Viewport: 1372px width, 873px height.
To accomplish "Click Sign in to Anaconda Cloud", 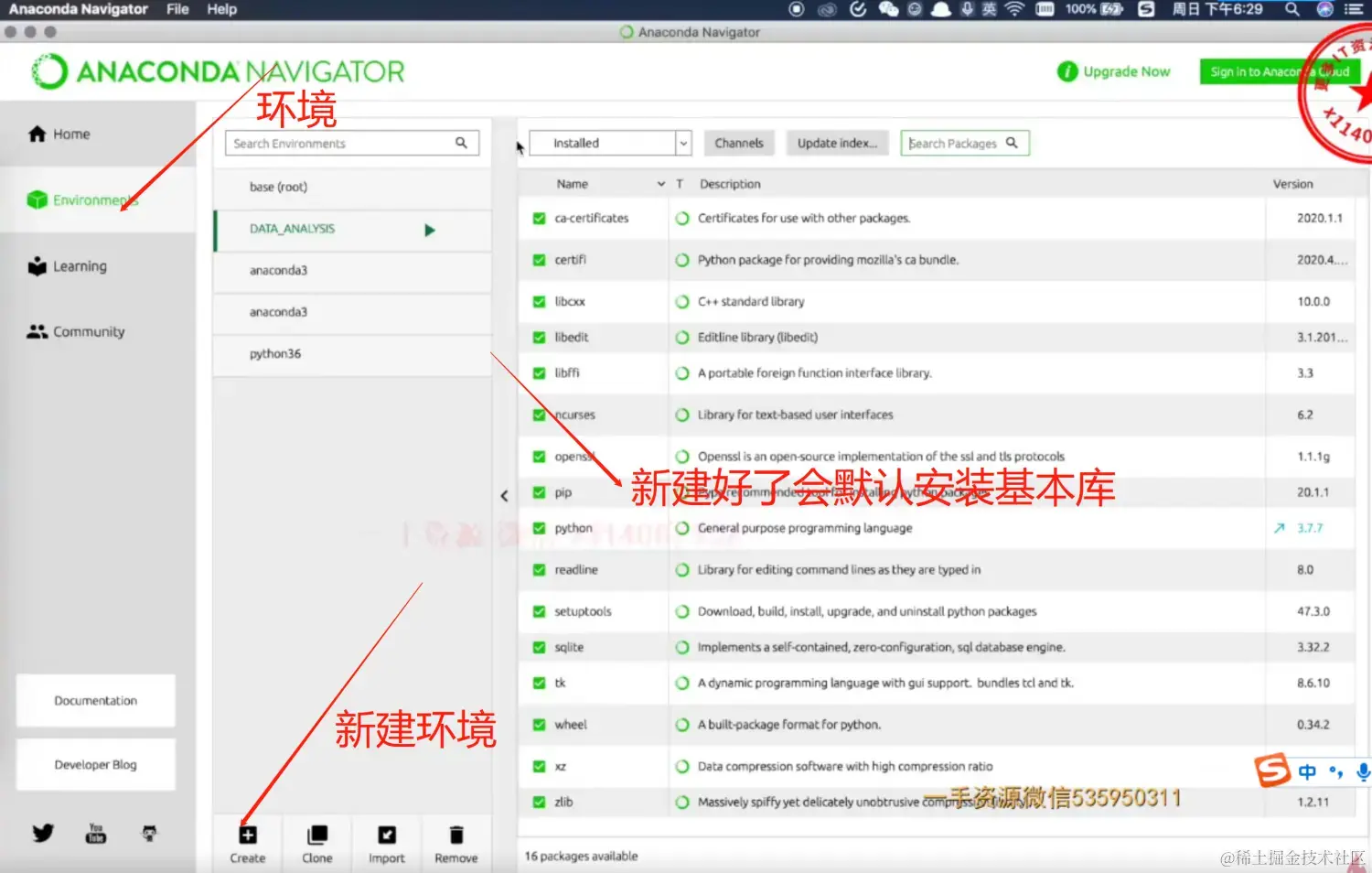I will coord(1280,71).
